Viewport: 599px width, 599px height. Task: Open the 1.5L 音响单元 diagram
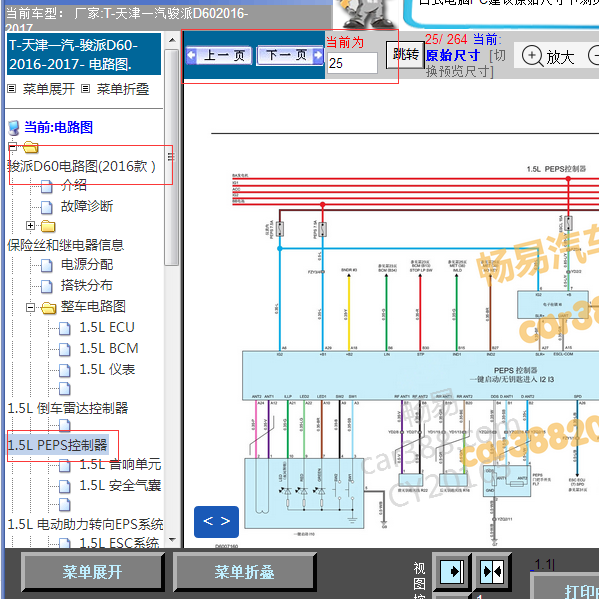[120, 465]
